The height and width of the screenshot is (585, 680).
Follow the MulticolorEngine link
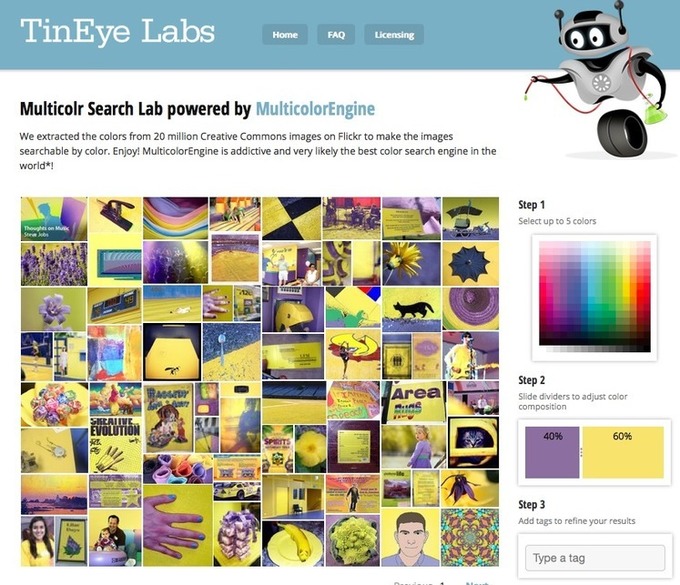tap(315, 109)
